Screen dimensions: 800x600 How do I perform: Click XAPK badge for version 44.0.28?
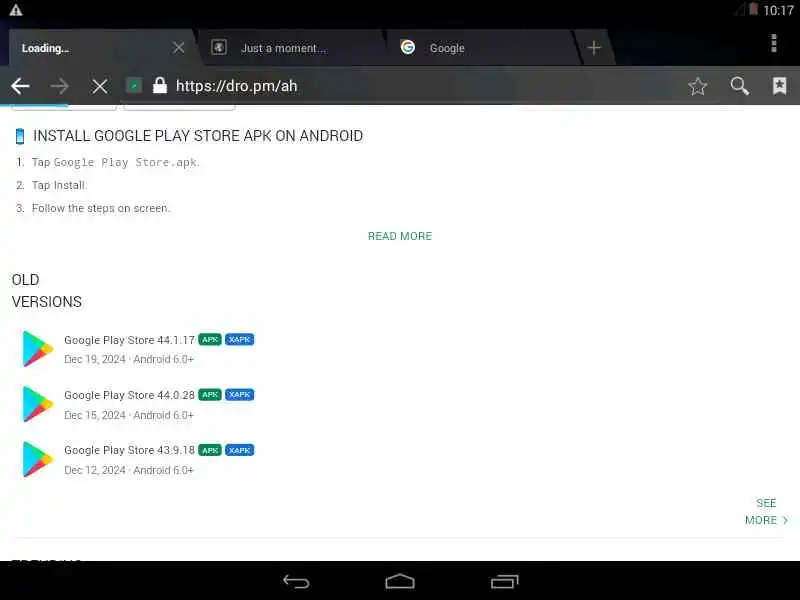pos(239,395)
